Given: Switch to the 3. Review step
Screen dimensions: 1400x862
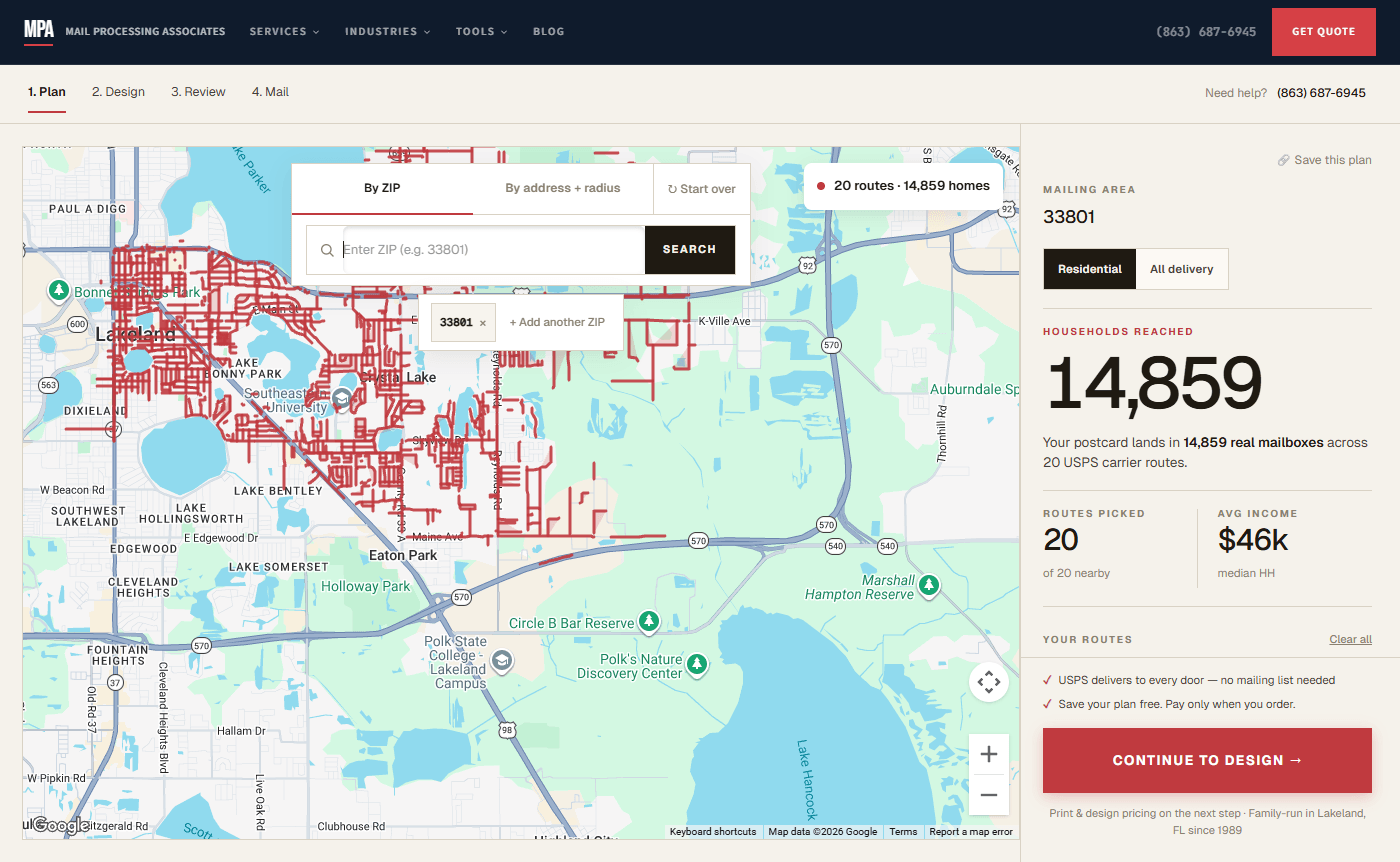Looking at the screenshot, I should point(198,92).
